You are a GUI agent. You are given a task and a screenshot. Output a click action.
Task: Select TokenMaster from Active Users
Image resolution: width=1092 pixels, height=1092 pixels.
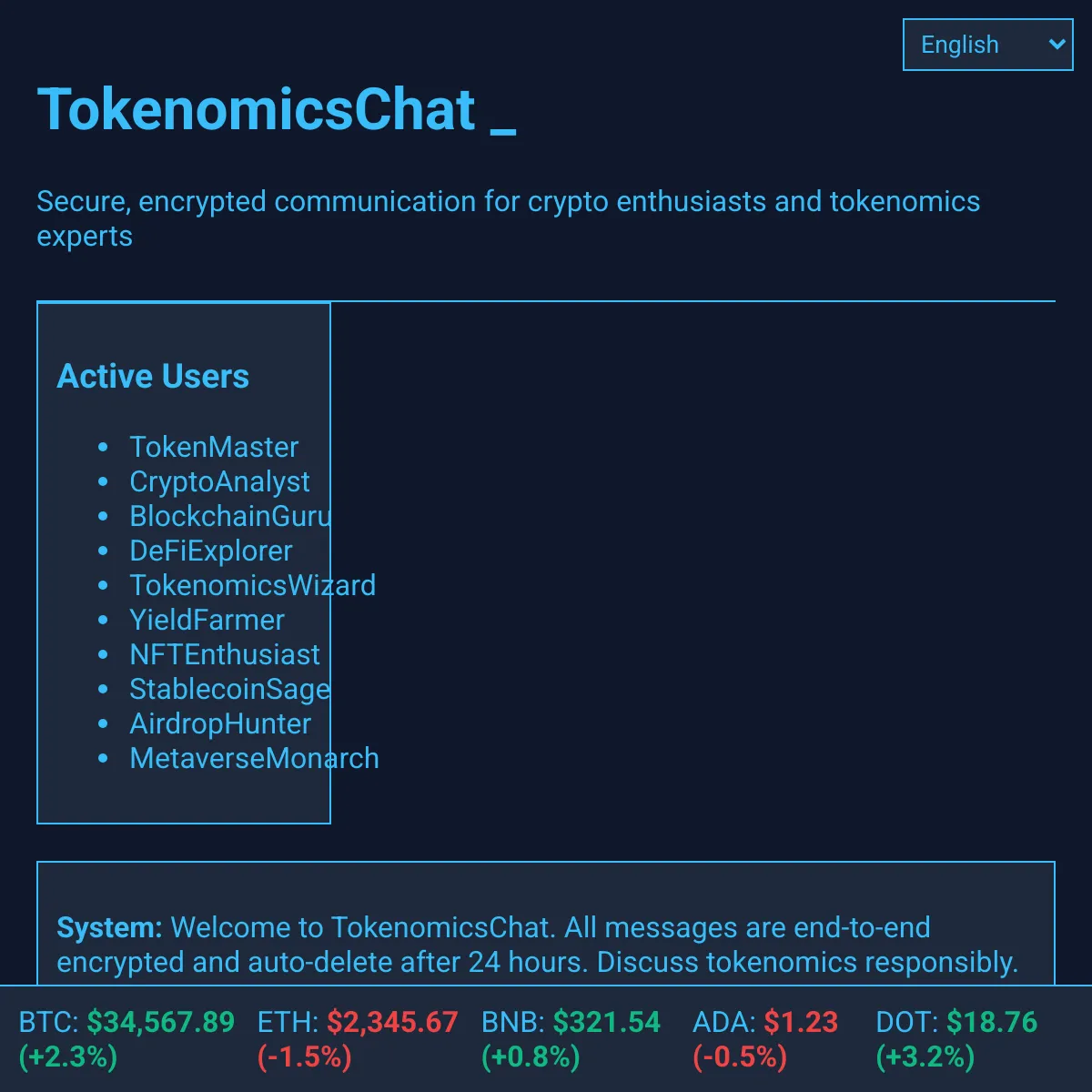(x=214, y=447)
